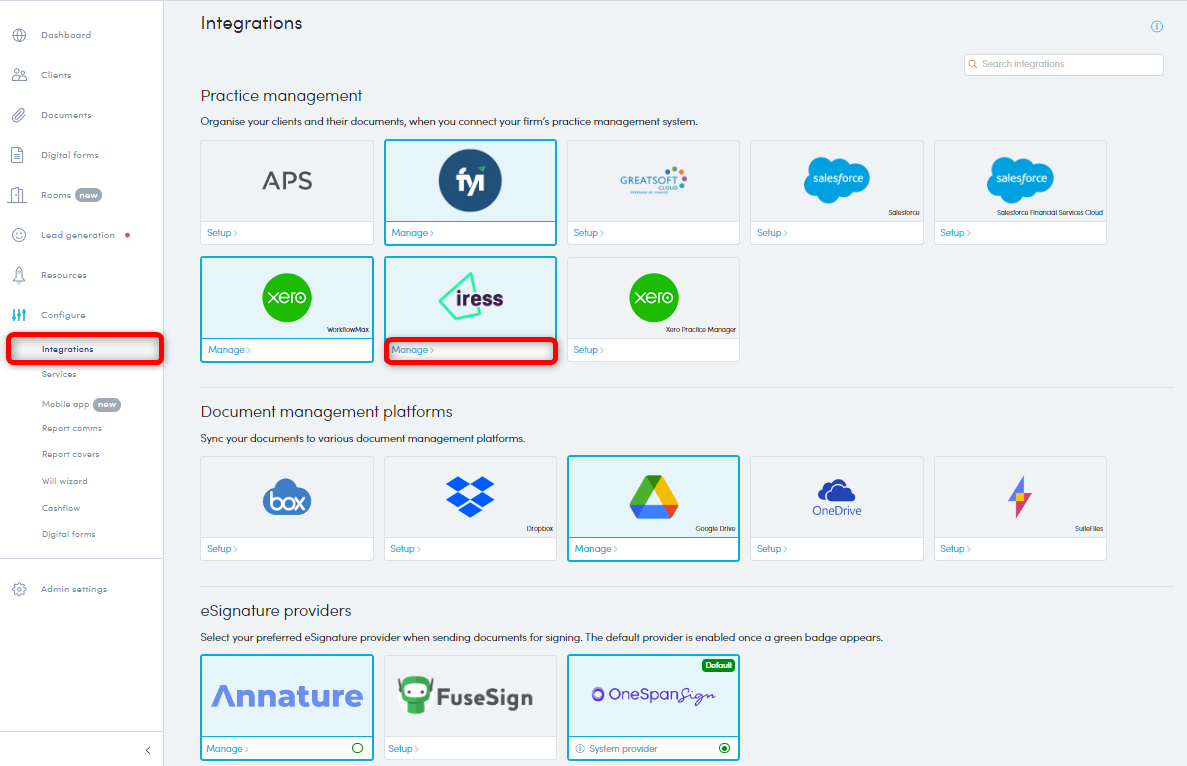The width and height of the screenshot is (1187, 766).
Task: Click the Rooms door icon
Action: (17, 195)
